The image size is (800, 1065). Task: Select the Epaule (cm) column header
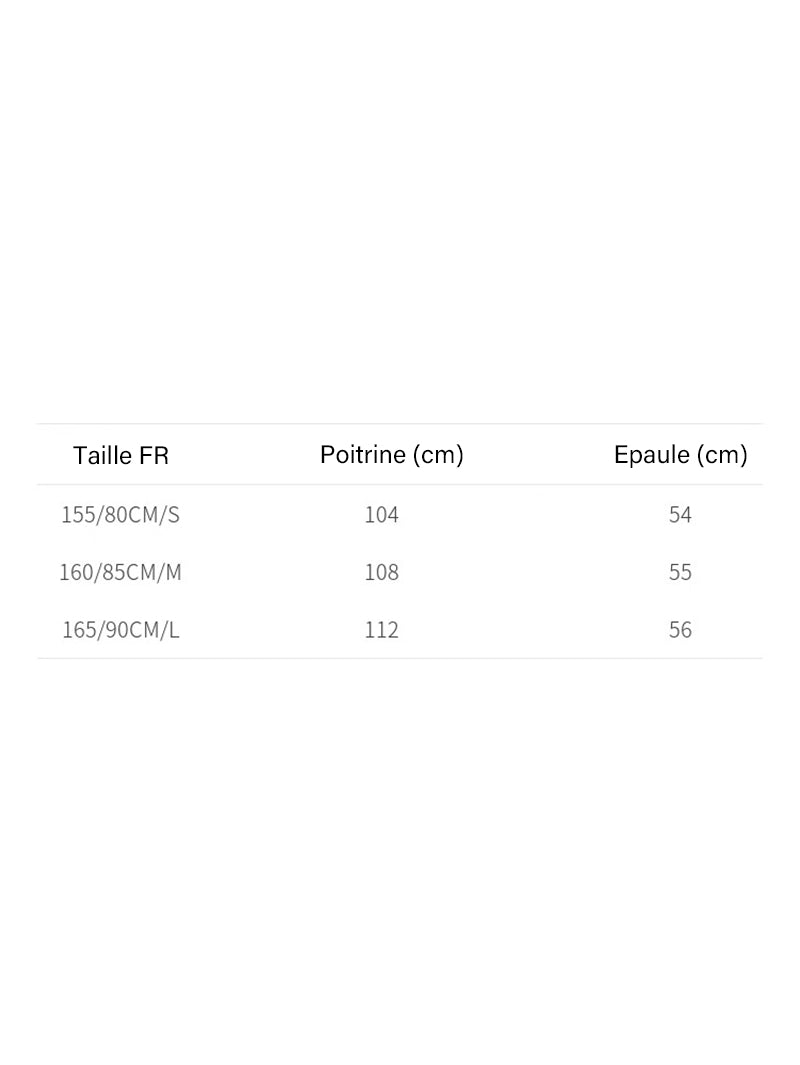(680, 454)
